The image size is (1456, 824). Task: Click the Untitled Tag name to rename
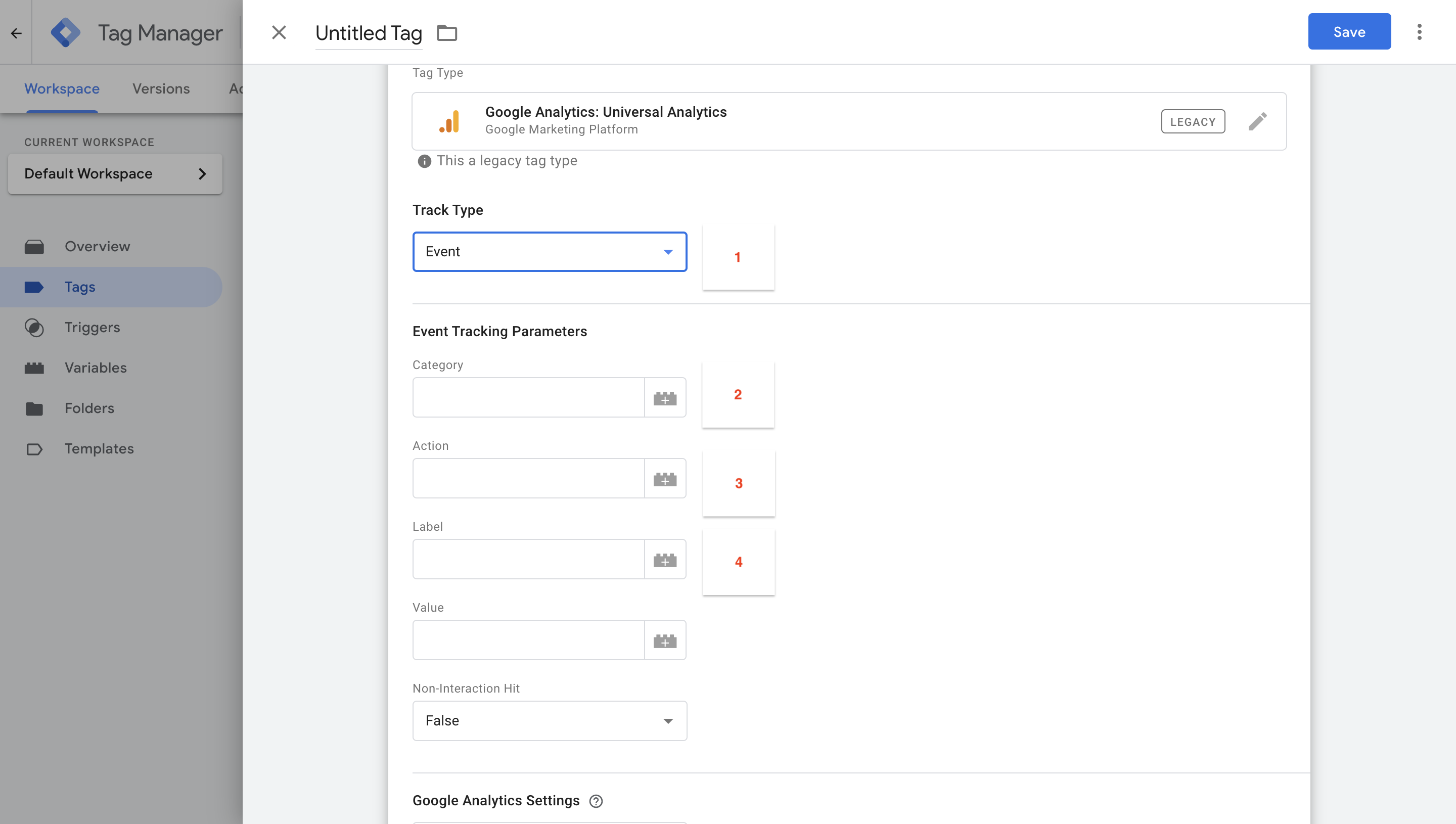[369, 33]
